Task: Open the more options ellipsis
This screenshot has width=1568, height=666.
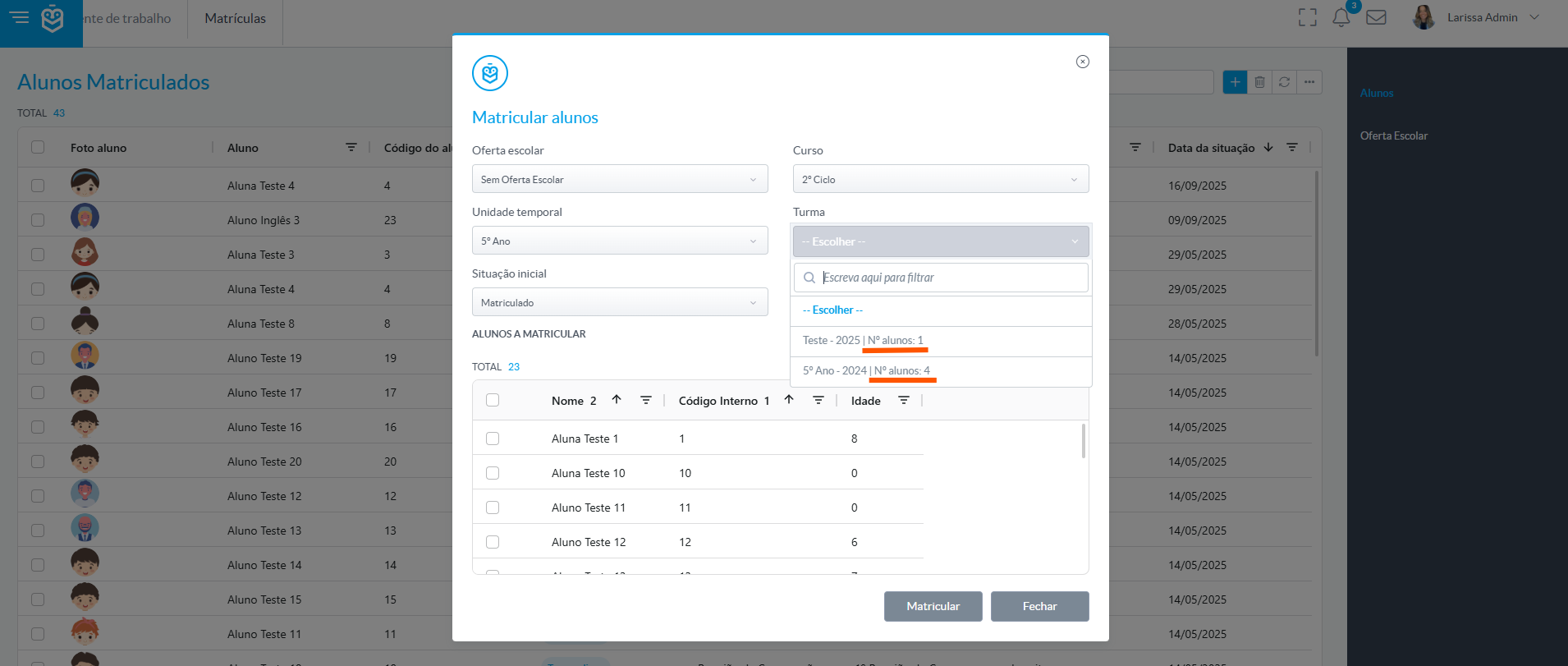Action: tap(1309, 82)
